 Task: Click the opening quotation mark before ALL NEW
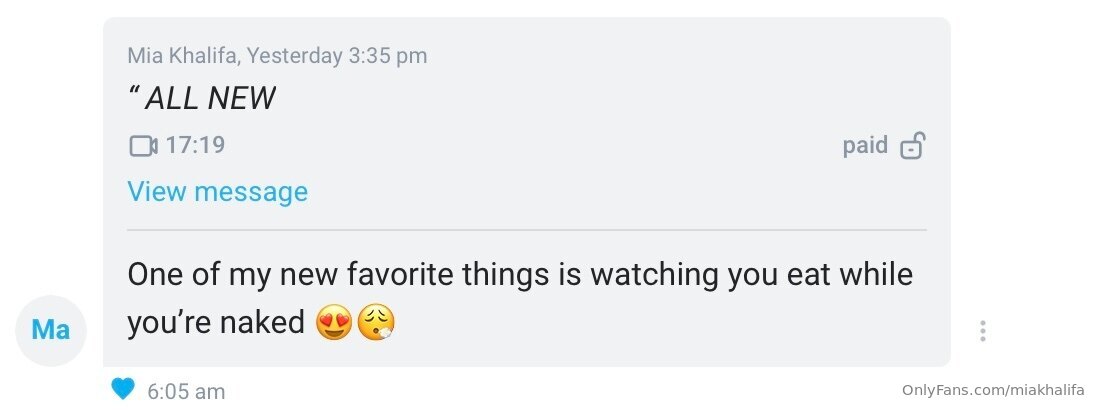click(x=134, y=95)
